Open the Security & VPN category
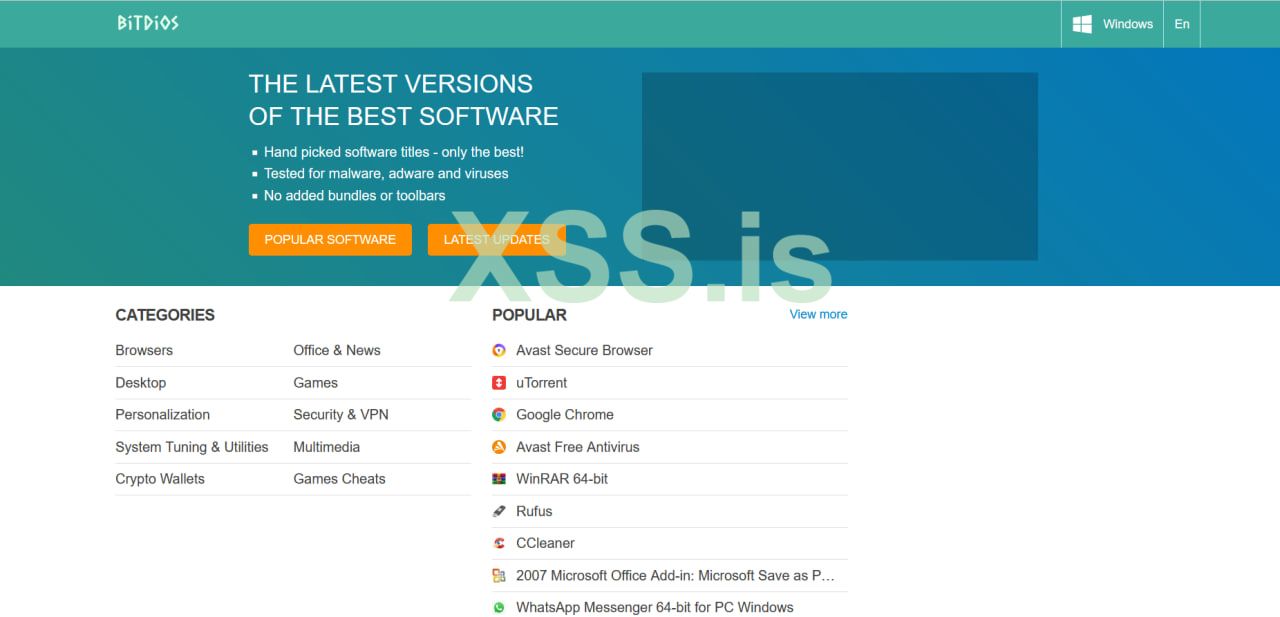Image resolution: width=1280 pixels, height=617 pixels. pos(341,414)
